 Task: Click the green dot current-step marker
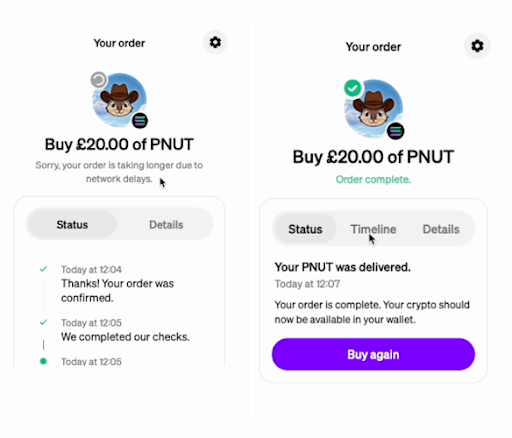[x=43, y=361]
